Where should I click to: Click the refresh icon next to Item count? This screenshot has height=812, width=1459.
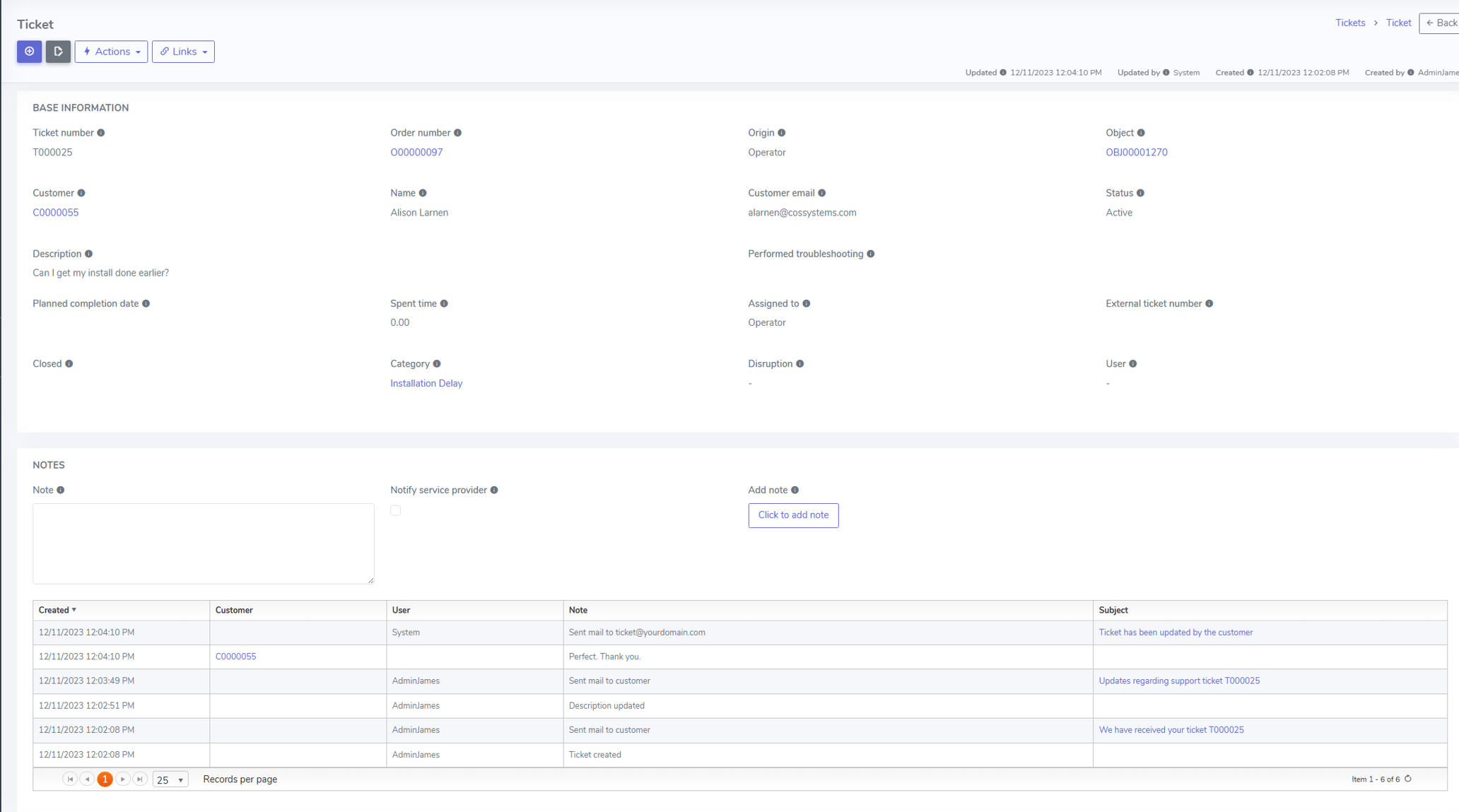click(1407, 779)
